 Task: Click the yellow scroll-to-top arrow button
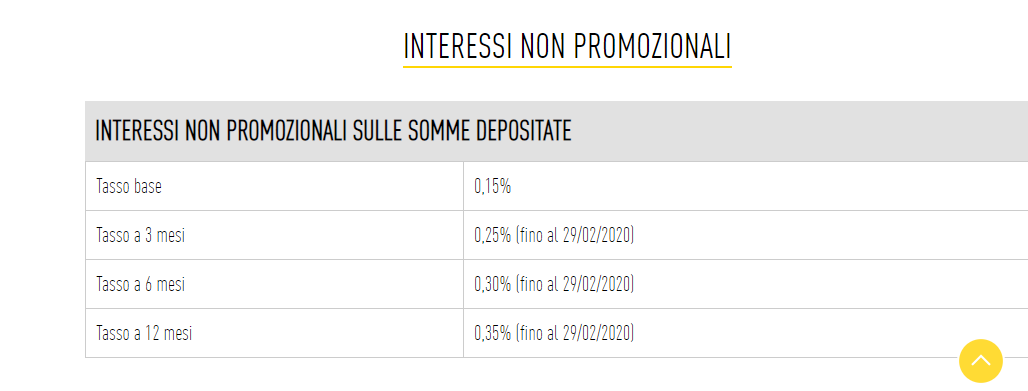click(x=980, y=361)
